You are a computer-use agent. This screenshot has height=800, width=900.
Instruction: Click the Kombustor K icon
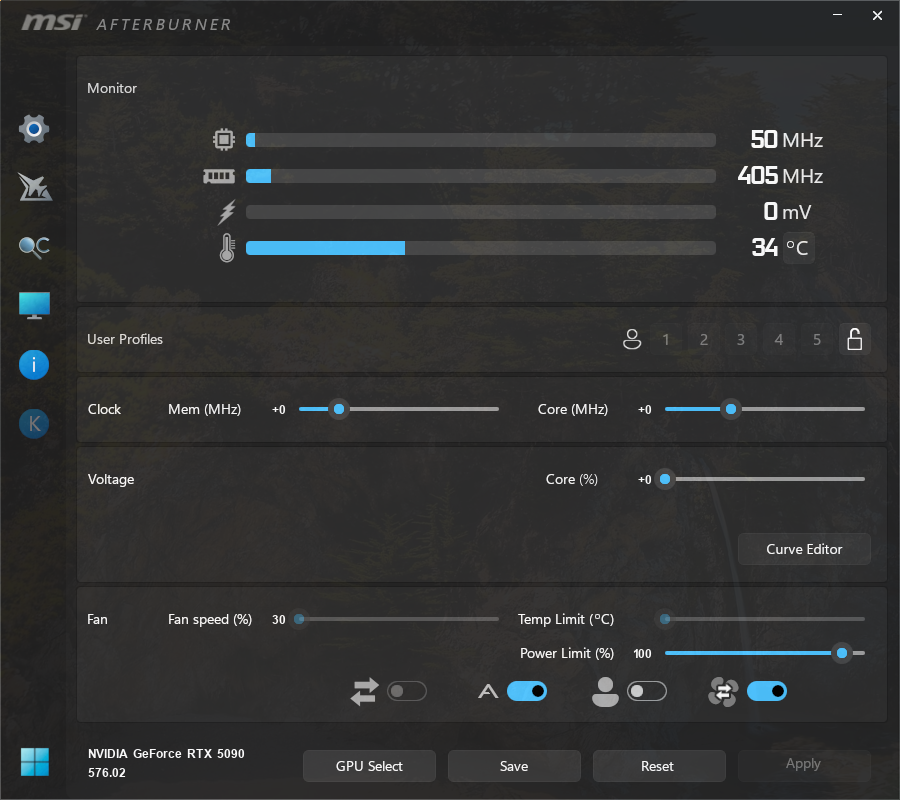tap(34, 424)
